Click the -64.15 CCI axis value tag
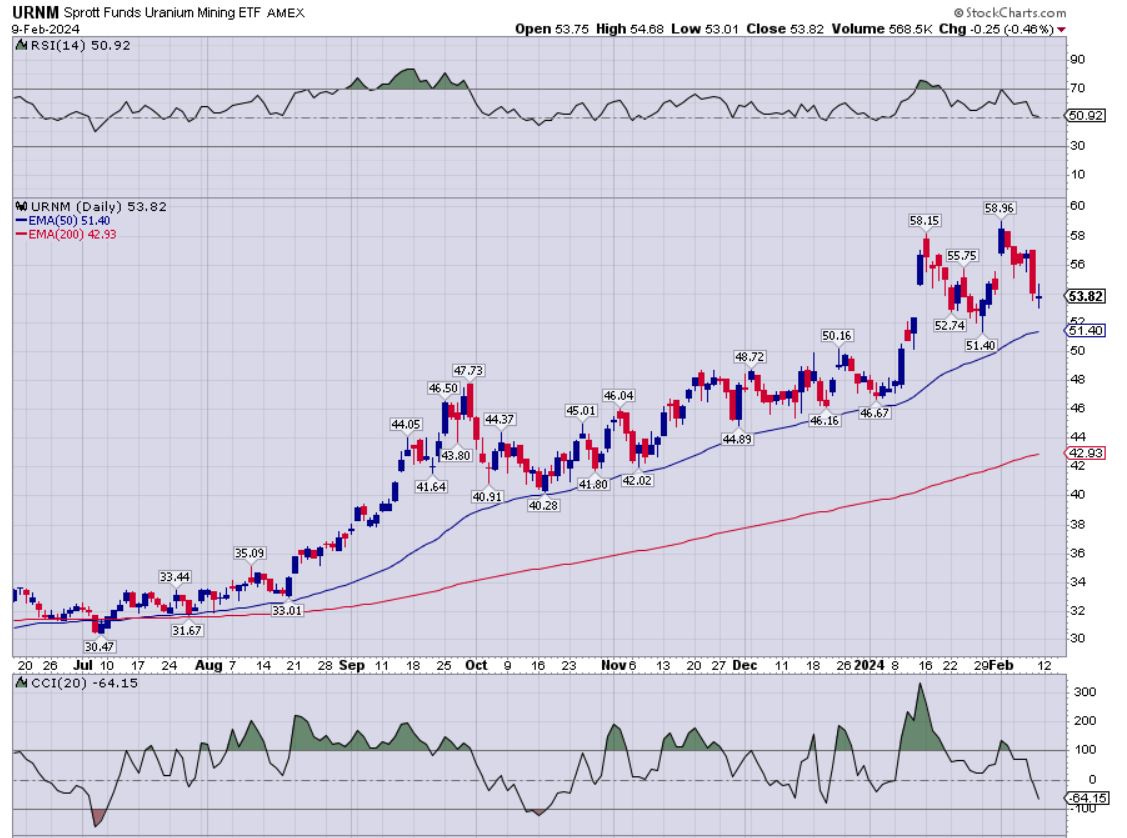 click(1087, 798)
